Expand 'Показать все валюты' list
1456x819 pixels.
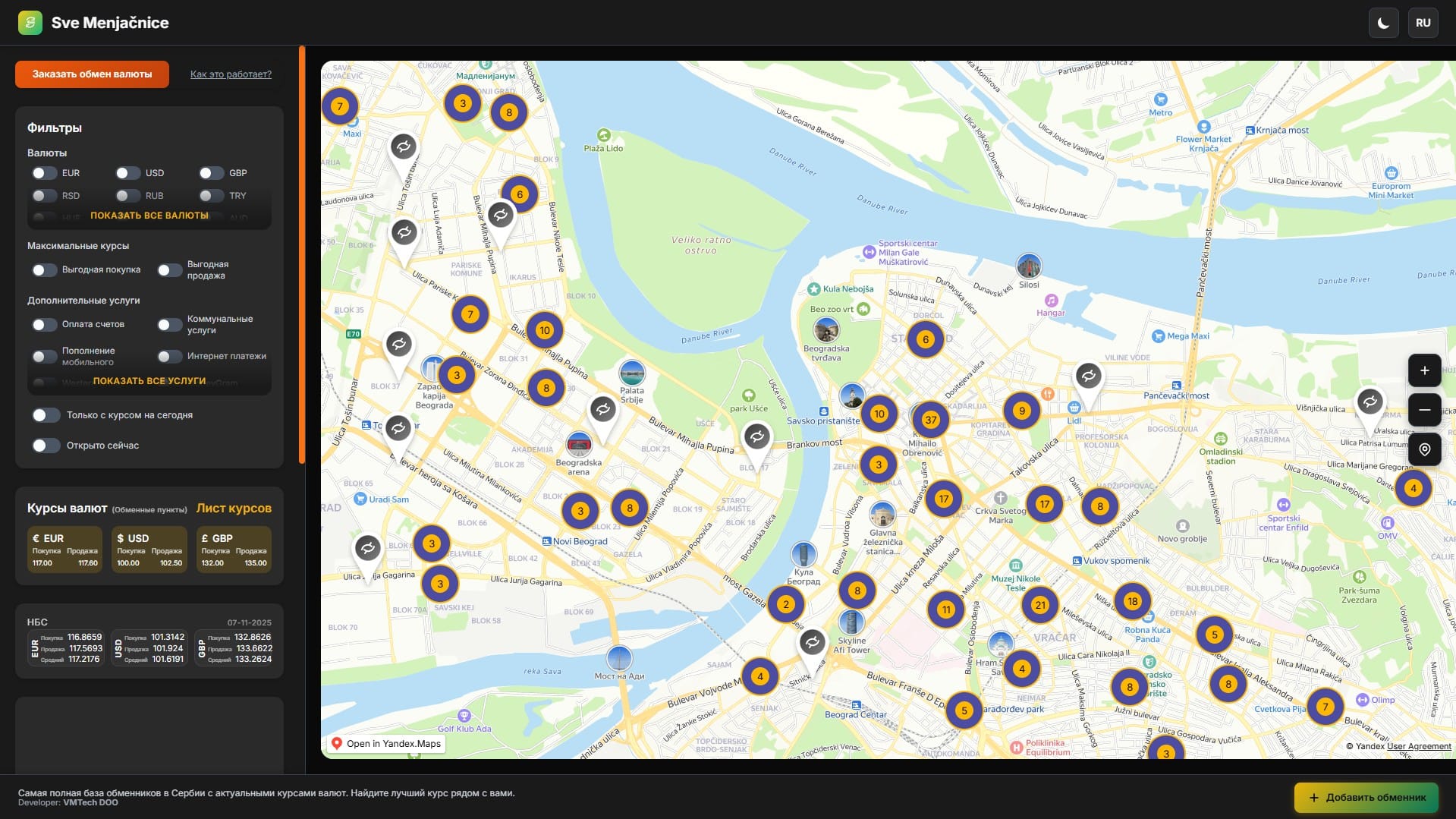coord(149,216)
